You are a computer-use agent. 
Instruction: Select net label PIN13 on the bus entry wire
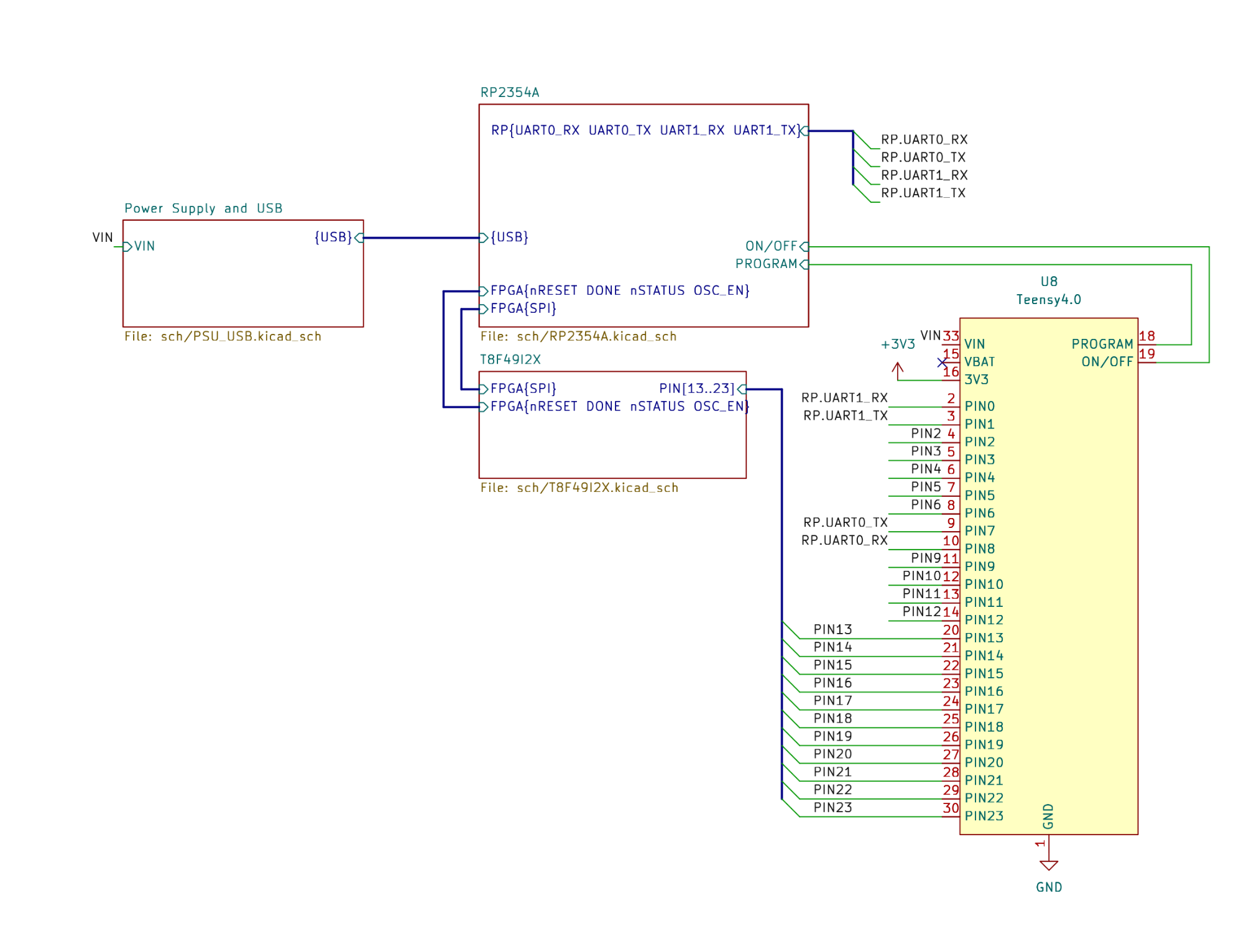tap(832, 630)
